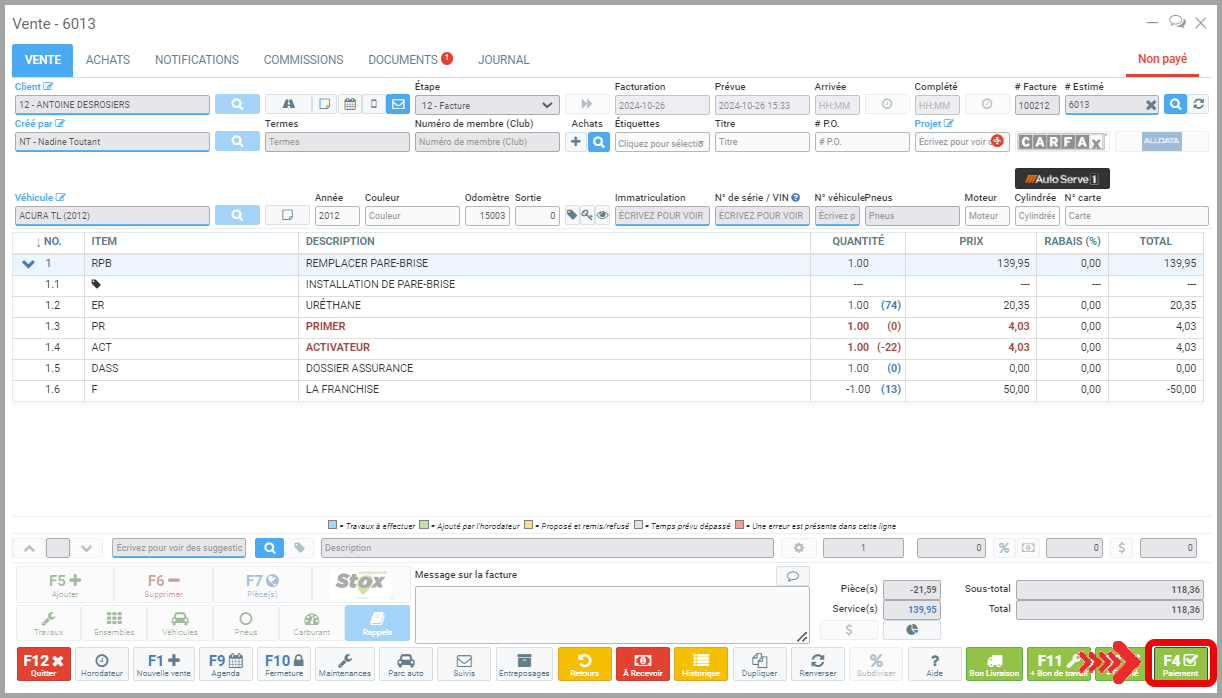Viewport: 1222px width, 698px height.
Task: Open the Parc auto car icon
Action: [406, 664]
